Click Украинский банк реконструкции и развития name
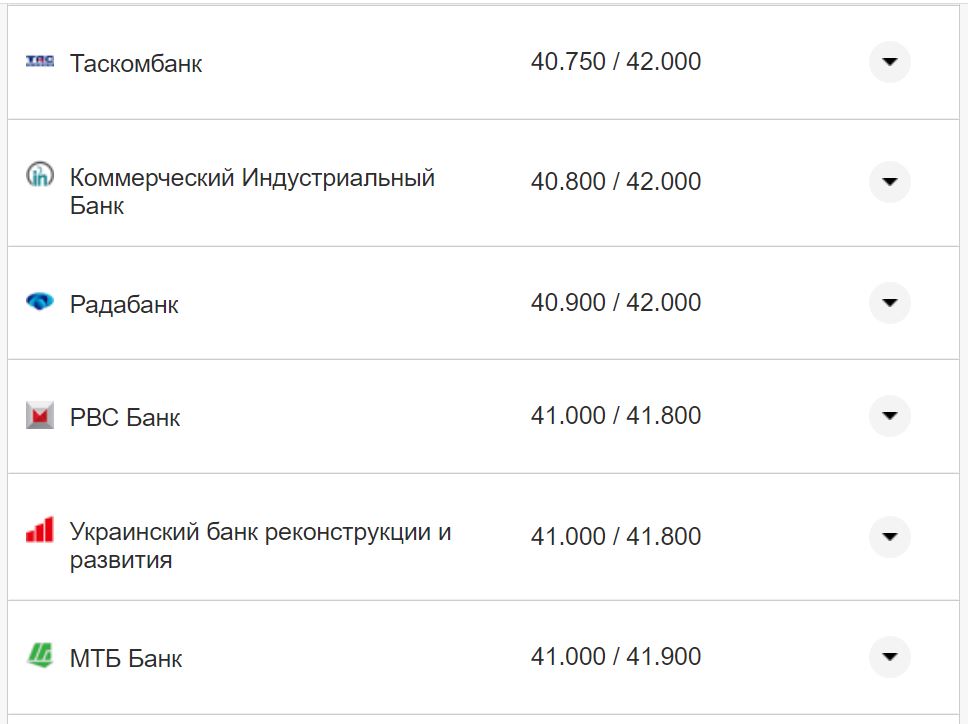The width and height of the screenshot is (968, 724). click(x=260, y=545)
